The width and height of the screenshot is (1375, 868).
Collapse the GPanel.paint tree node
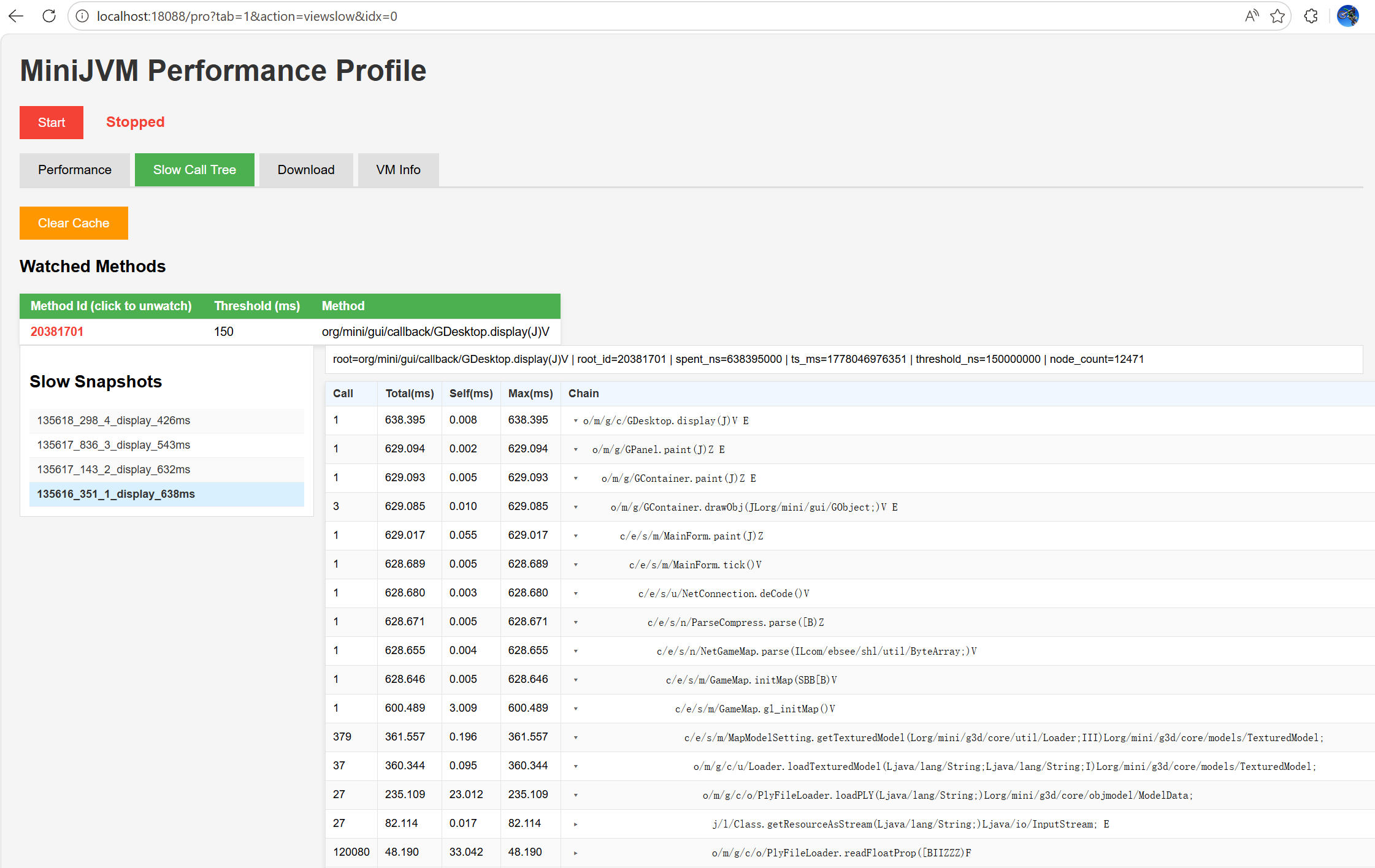tap(575, 450)
